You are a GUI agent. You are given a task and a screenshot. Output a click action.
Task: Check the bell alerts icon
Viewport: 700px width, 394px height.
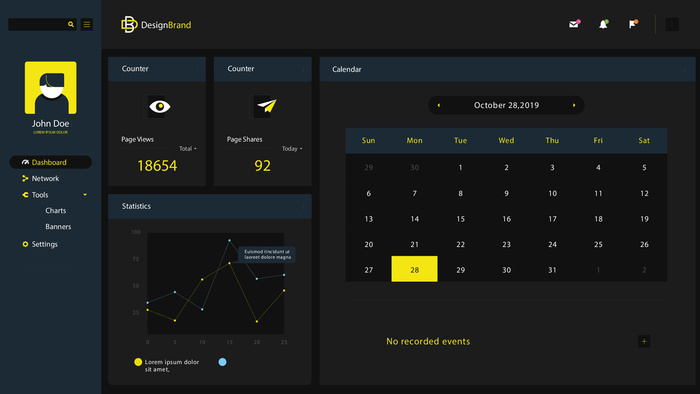[603, 24]
